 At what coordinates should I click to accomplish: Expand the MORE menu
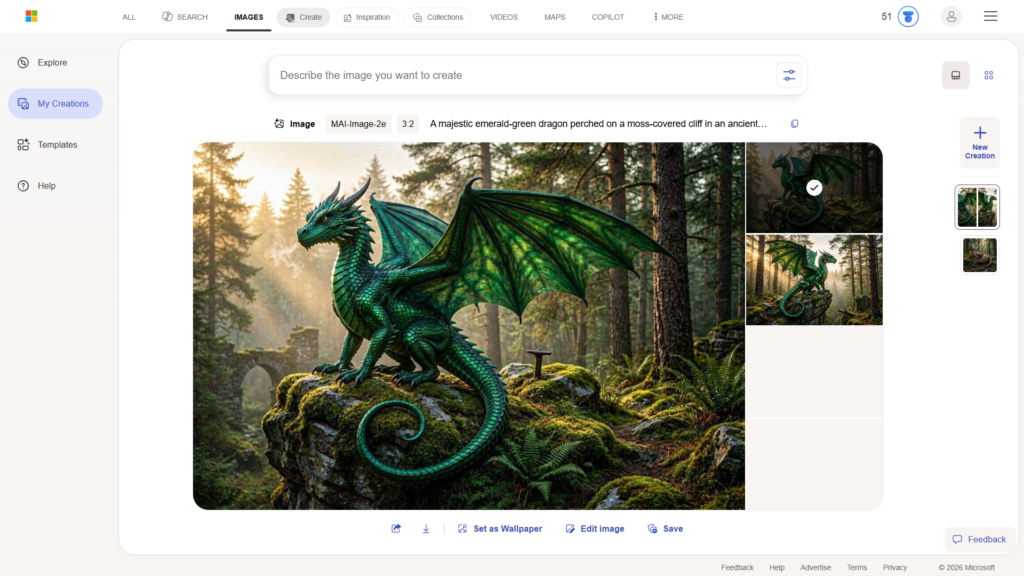pos(668,17)
